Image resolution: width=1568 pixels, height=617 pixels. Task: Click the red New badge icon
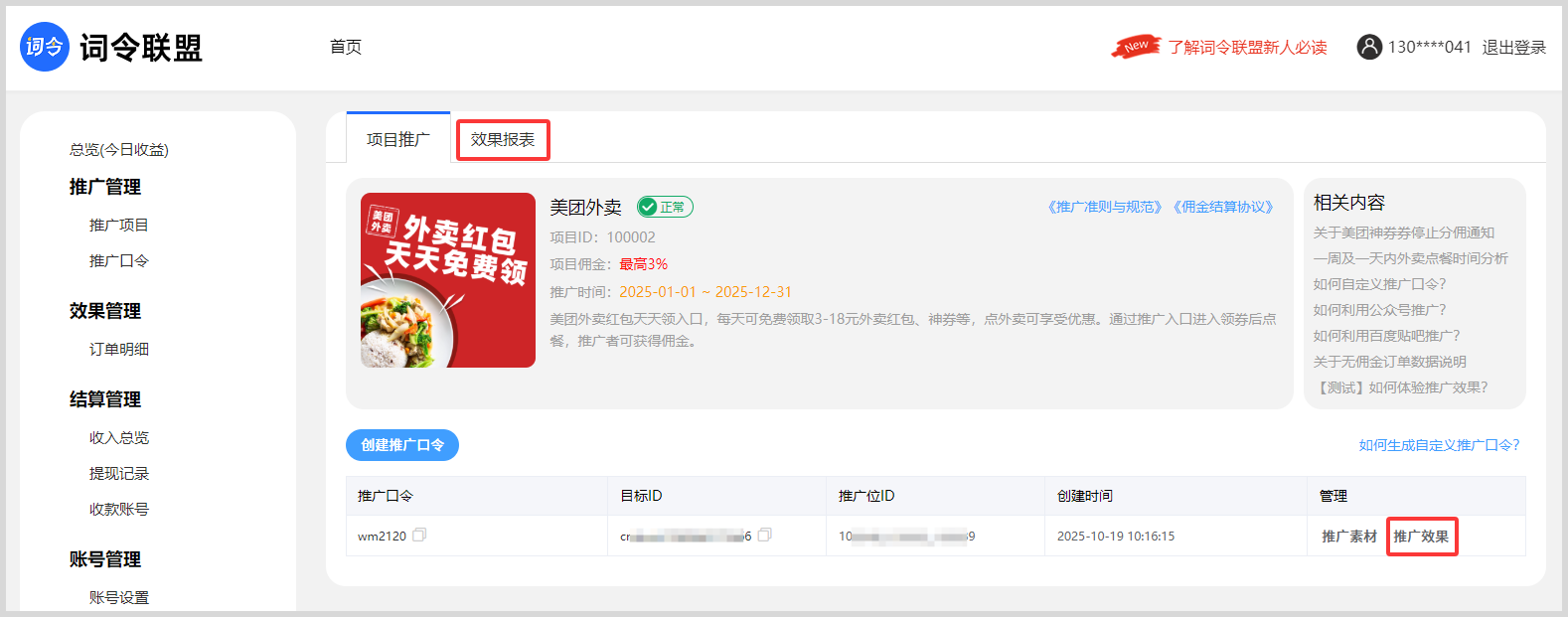pyautogui.click(x=1135, y=47)
